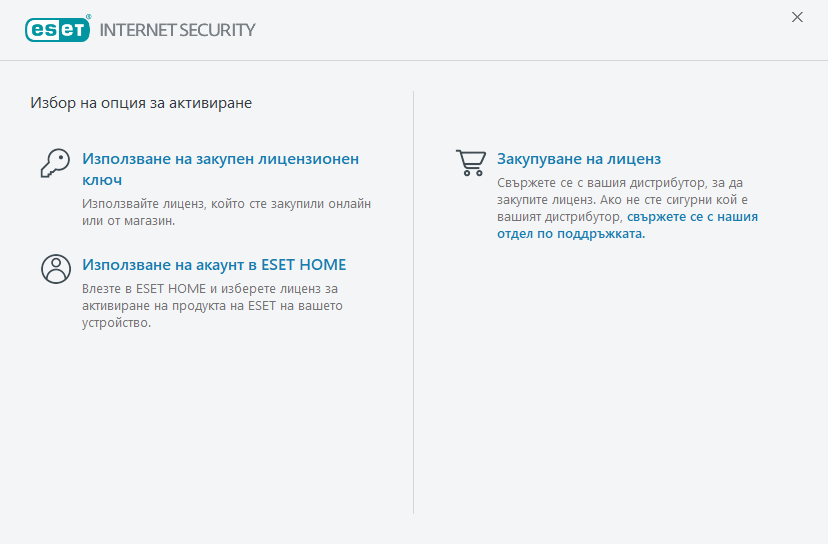The width and height of the screenshot is (828, 544).
Task: Click the user account icon for ESET HOME
Action: (56, 269)
